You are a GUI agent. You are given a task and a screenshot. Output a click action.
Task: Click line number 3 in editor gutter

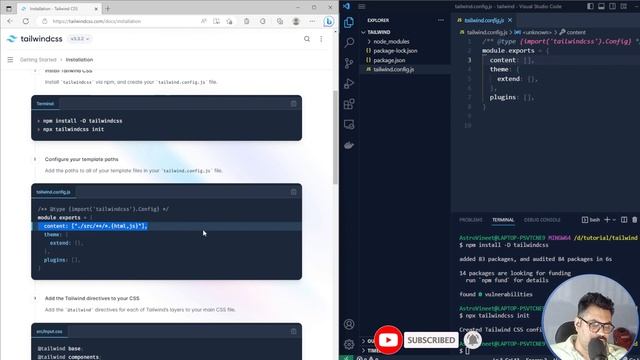click(x=469, y=60)
